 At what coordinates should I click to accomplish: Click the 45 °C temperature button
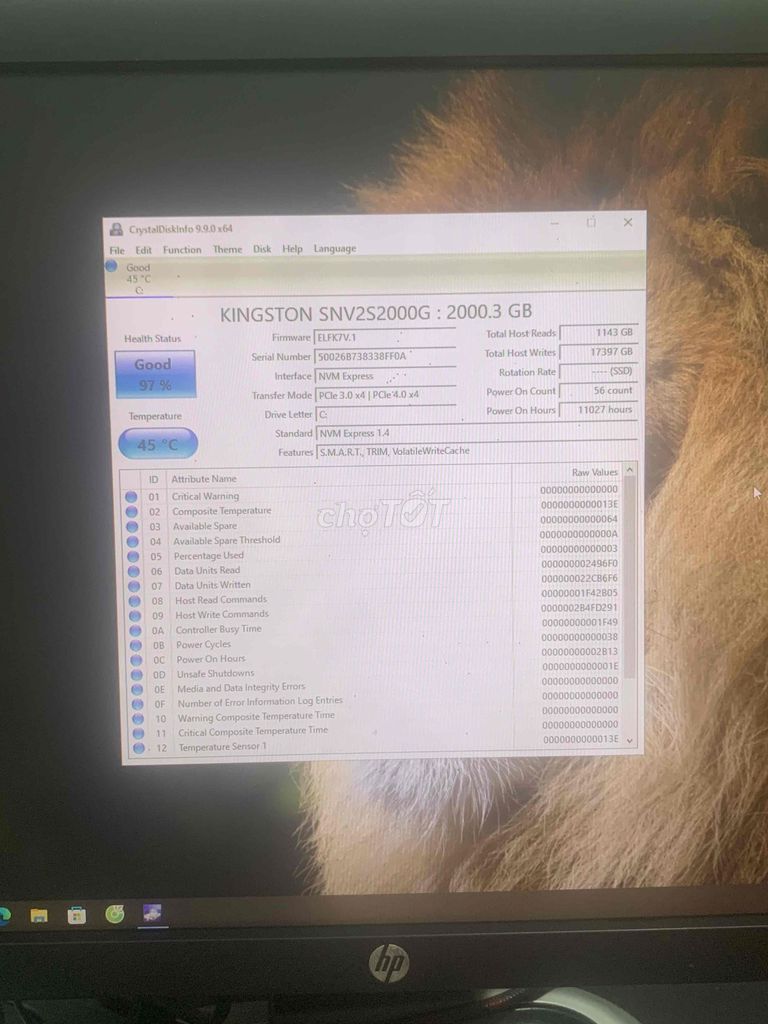[157, 444]
